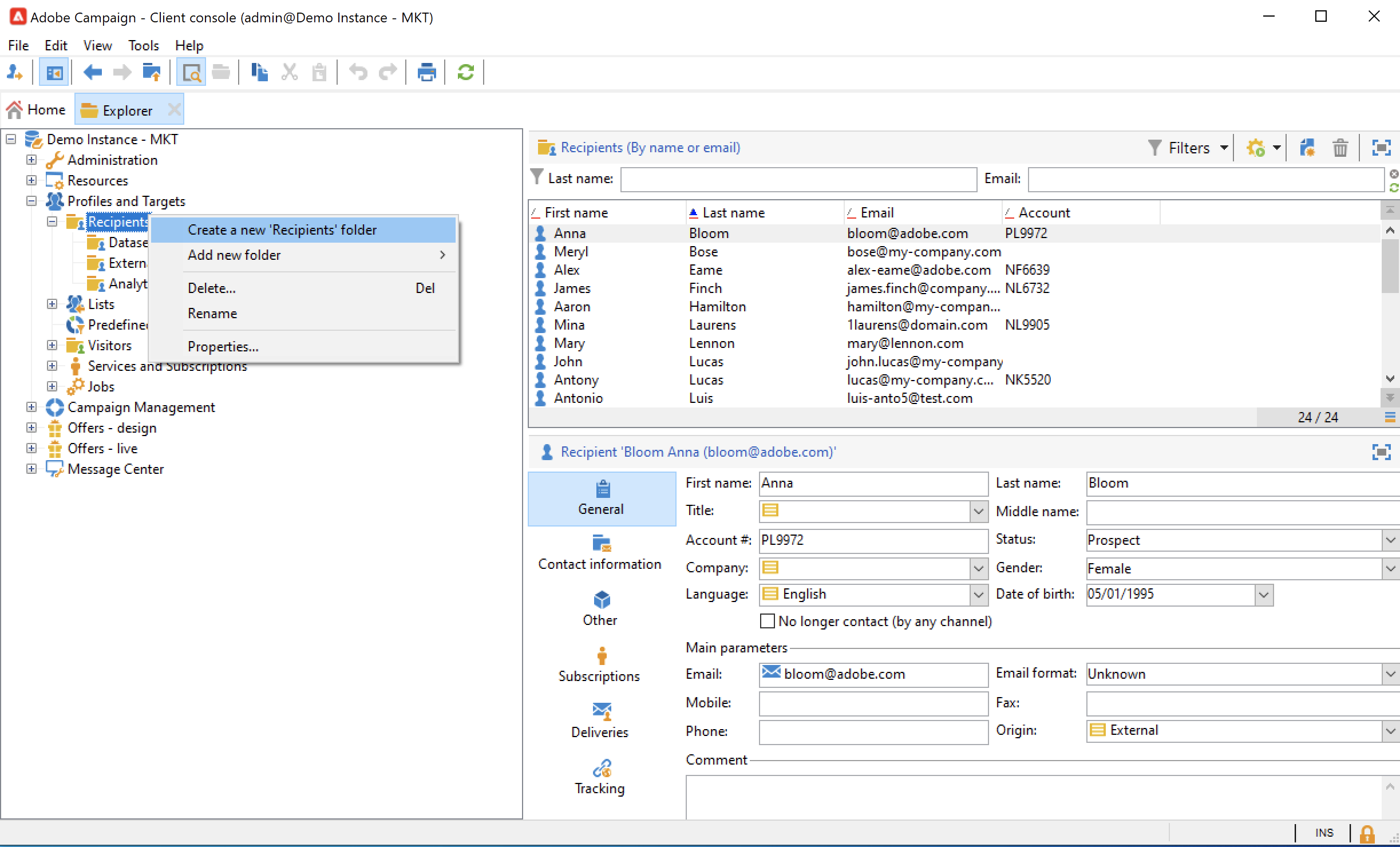The image size is (1400, 847).
Task: Choose Create a new 'Recipients' folder
Action: 282,230
